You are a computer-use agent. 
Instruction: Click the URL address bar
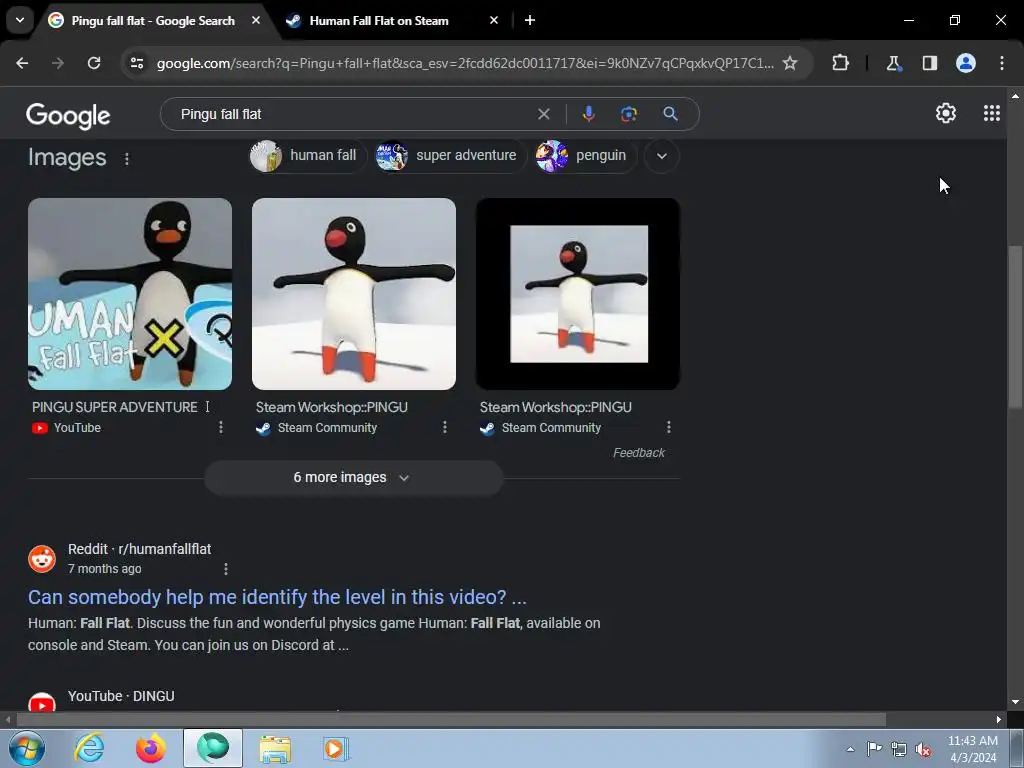[x=465, y=63]
